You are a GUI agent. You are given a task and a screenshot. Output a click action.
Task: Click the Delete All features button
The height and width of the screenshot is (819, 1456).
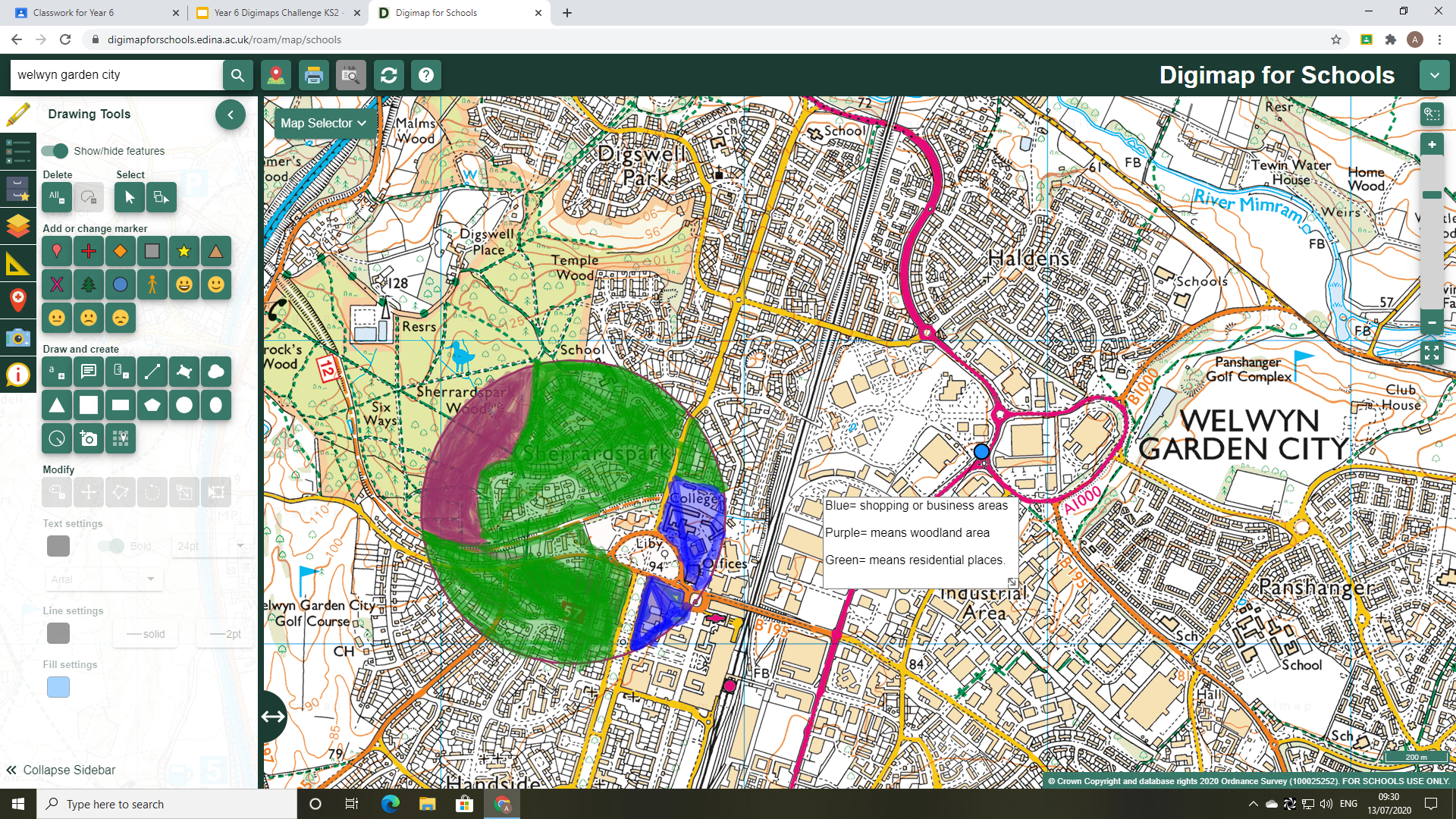tap(57, 197)
